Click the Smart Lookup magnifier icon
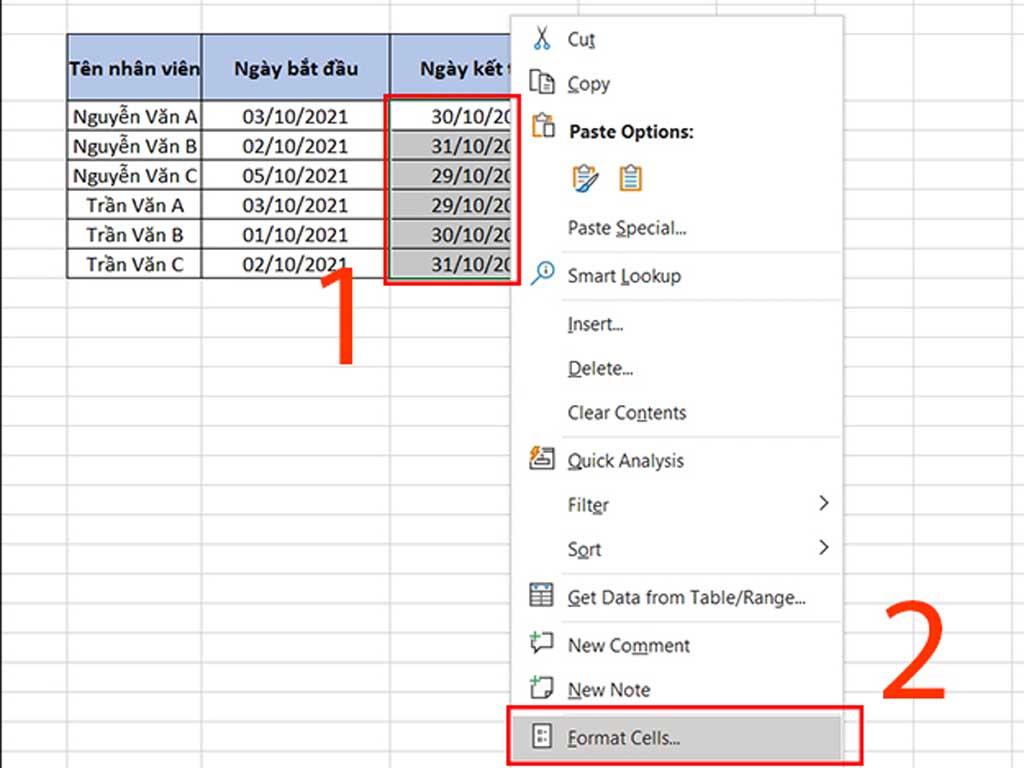The image size is (1024, 768). click(542, 275)
